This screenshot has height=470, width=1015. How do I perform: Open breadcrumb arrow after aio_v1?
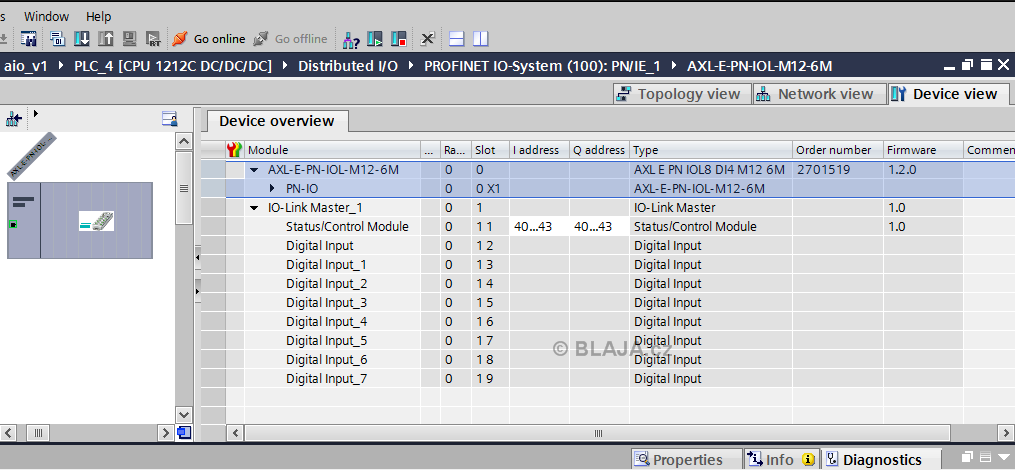(61, 65)
